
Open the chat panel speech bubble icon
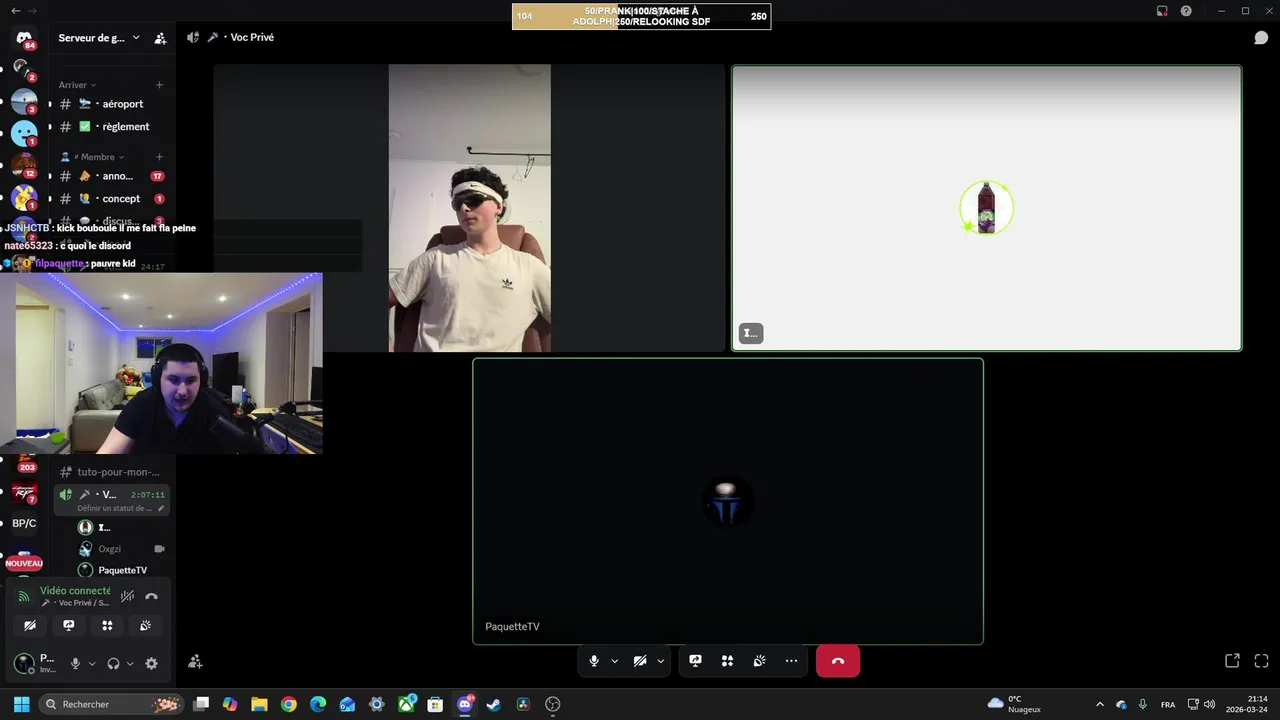tap(1261, 38)
